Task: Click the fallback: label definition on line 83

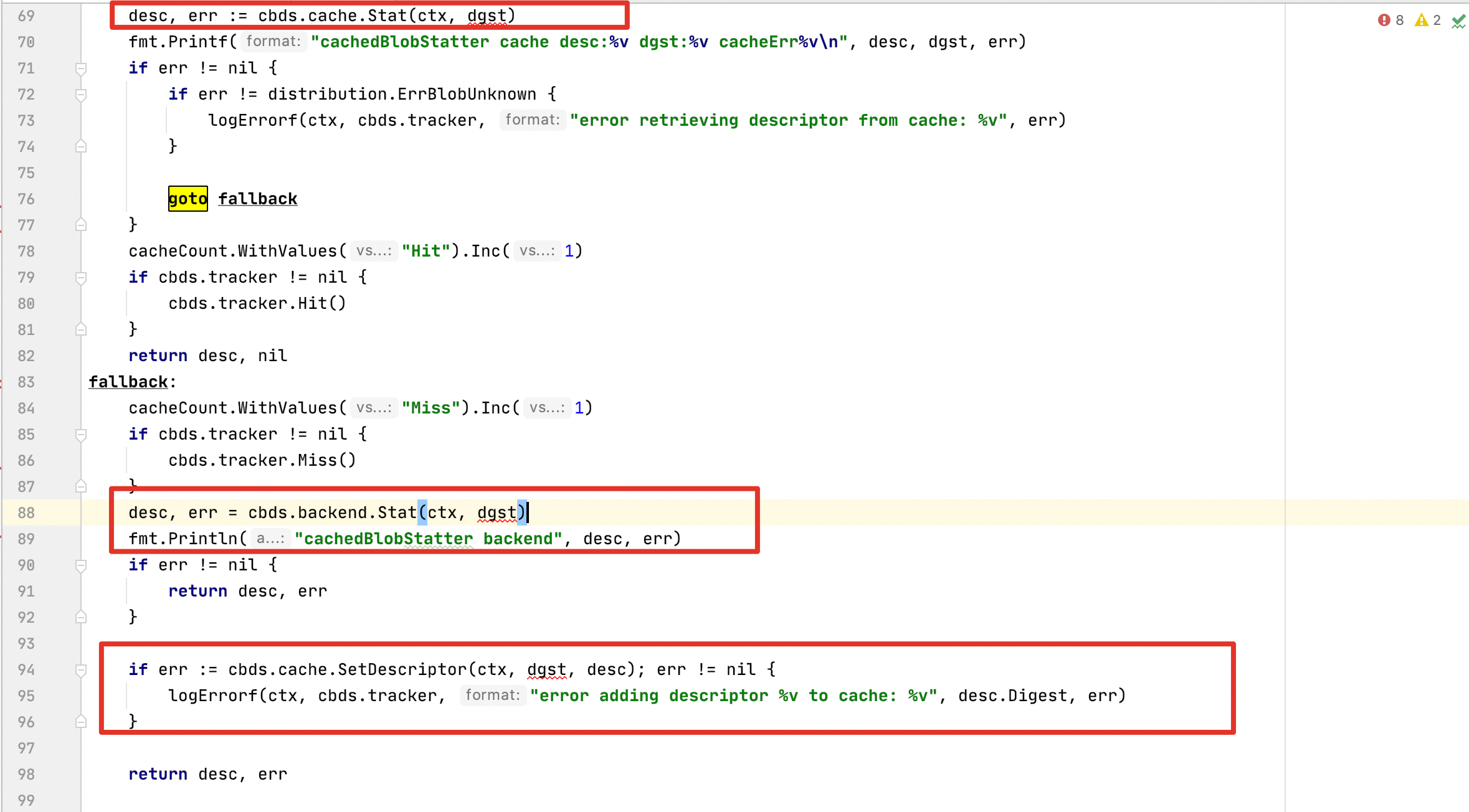Action: click(x=133, y=382)
